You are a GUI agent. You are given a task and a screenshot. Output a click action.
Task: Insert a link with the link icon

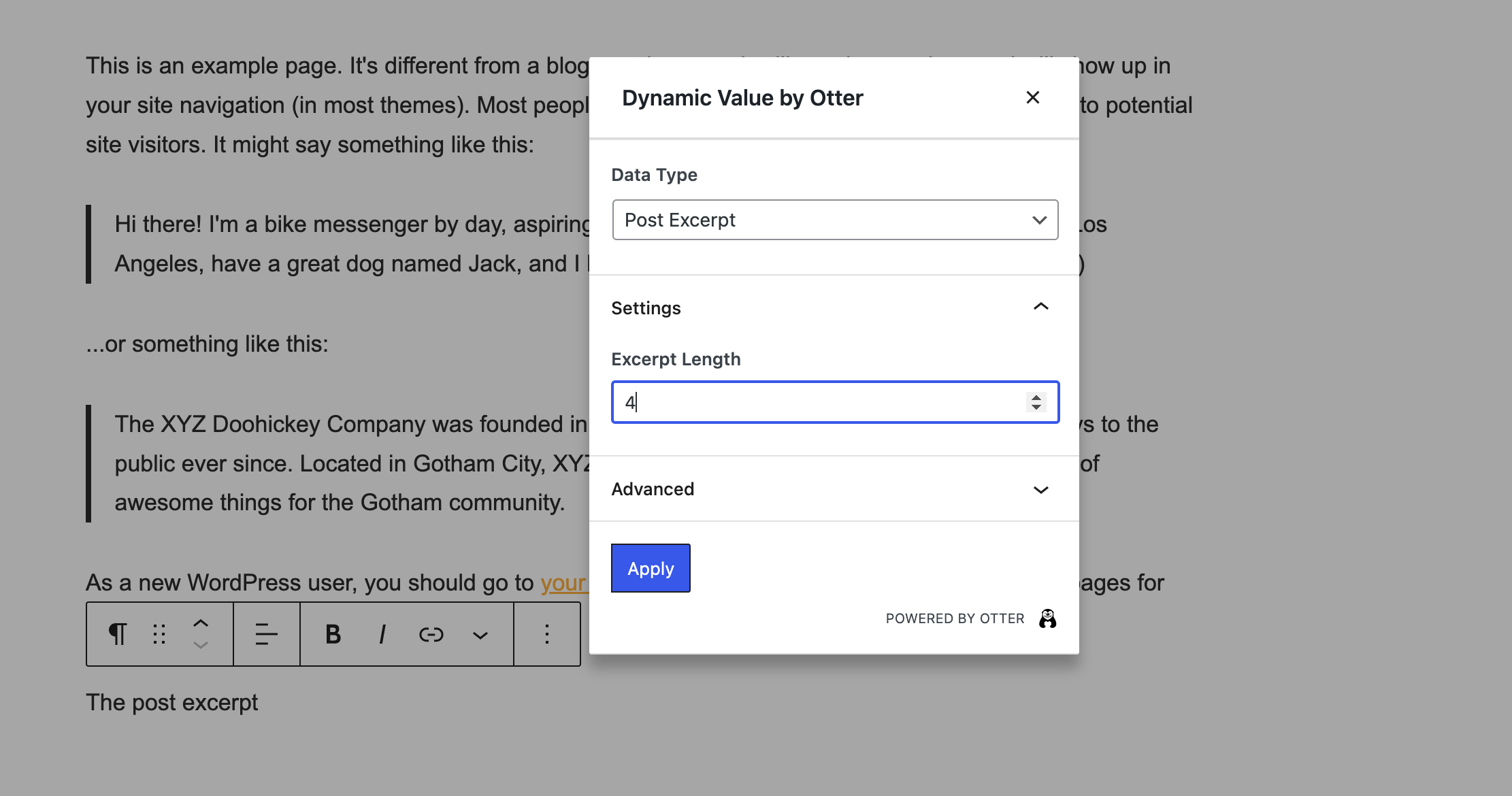click(x=431, y=634)
